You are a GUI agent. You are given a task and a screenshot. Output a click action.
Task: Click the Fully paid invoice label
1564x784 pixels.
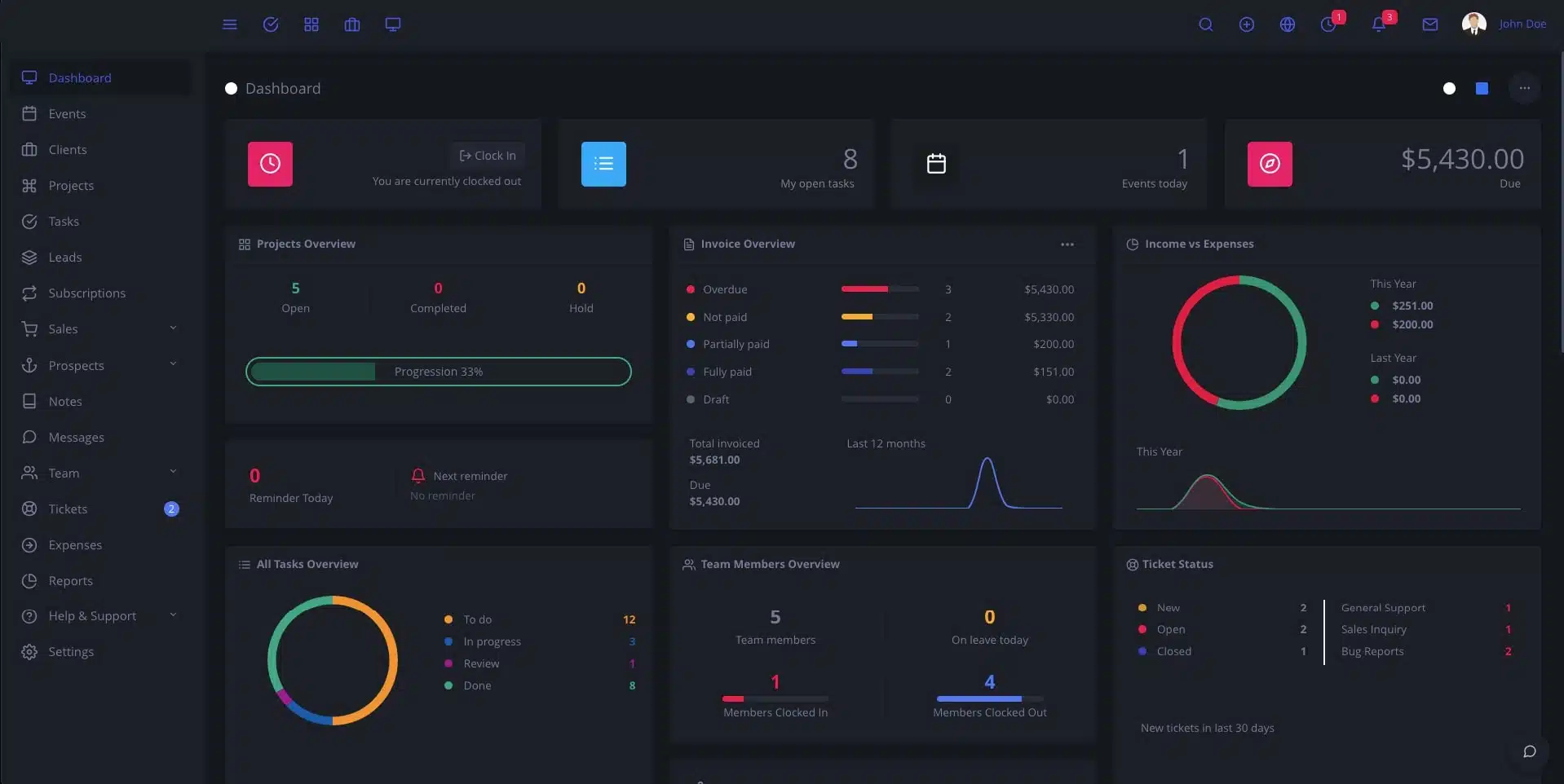tap(727, 372)
